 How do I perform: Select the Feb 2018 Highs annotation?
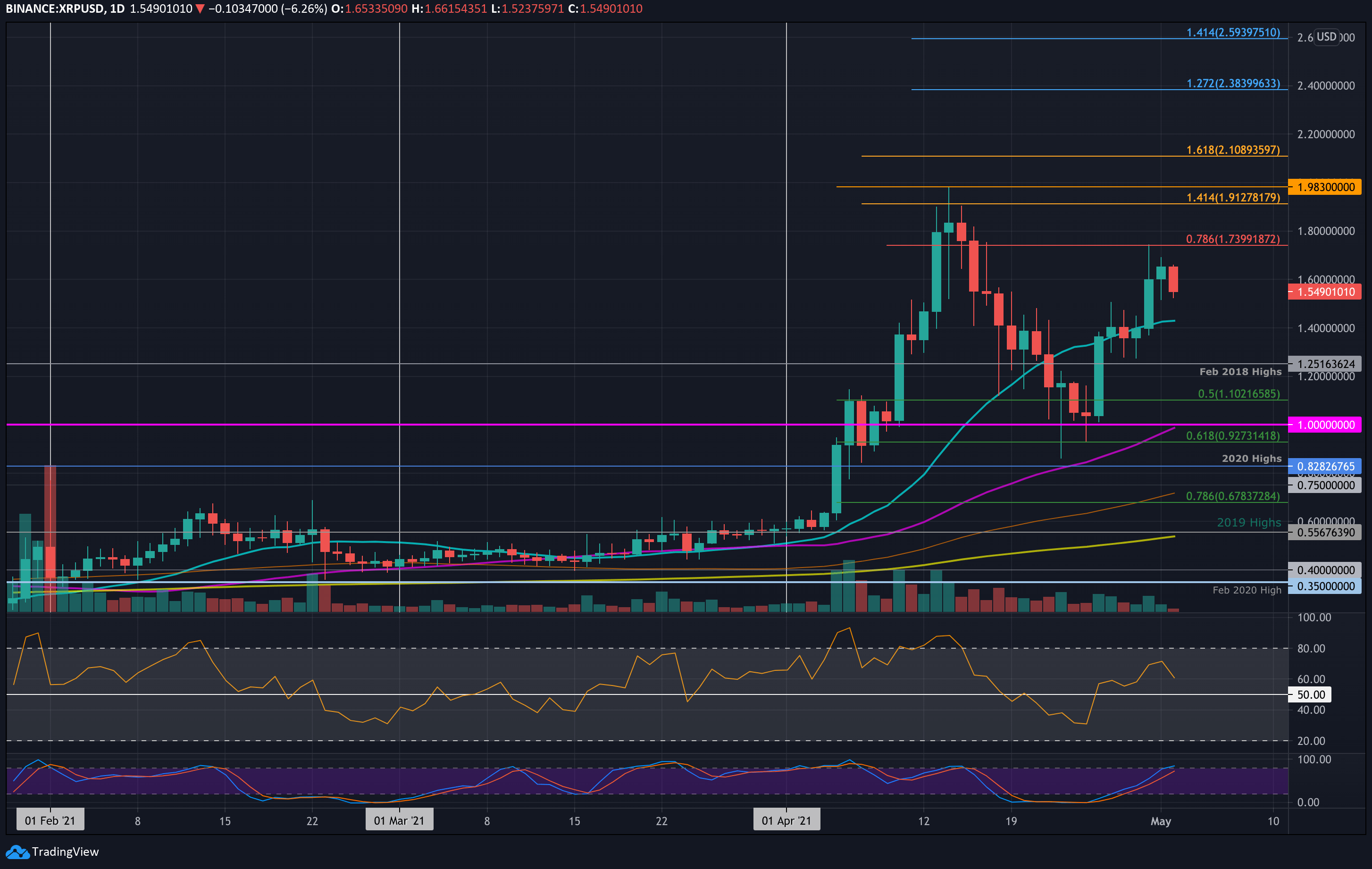click(1240, 372)
